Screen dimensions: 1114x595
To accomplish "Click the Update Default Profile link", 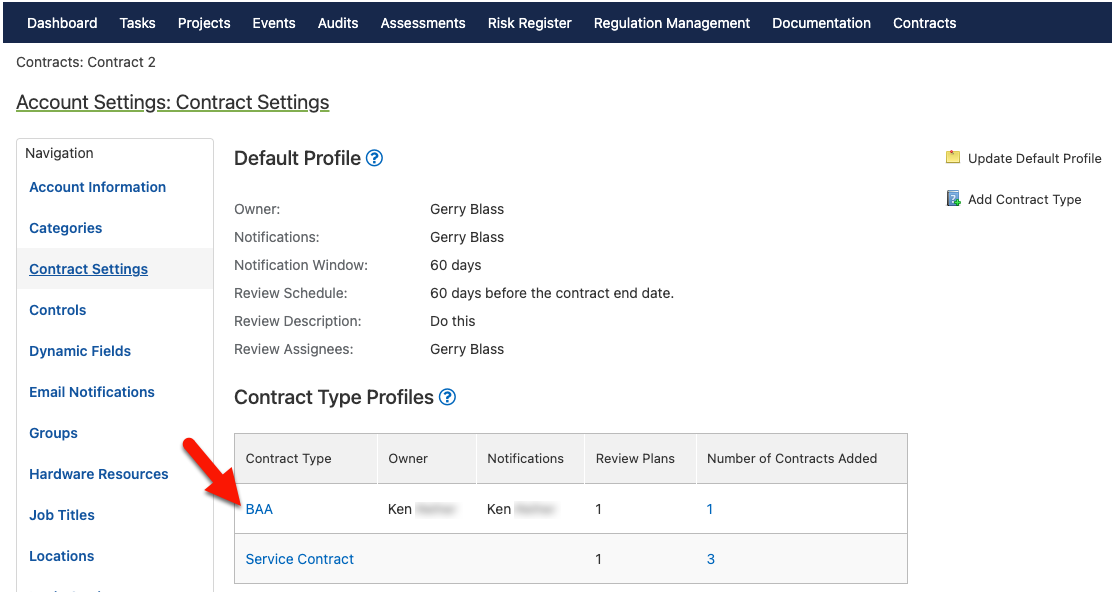I will tap(1034, 158).
